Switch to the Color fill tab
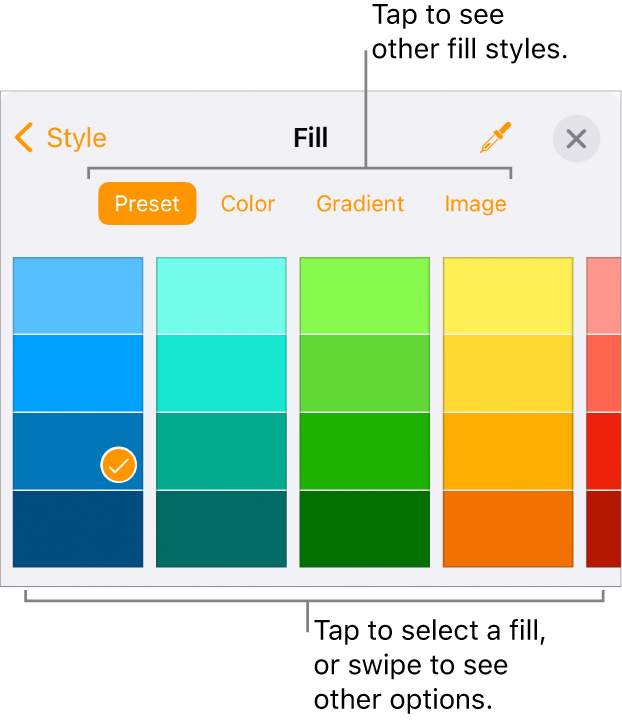The width and height of the screenshot is (622, 726). pos(248,204)
